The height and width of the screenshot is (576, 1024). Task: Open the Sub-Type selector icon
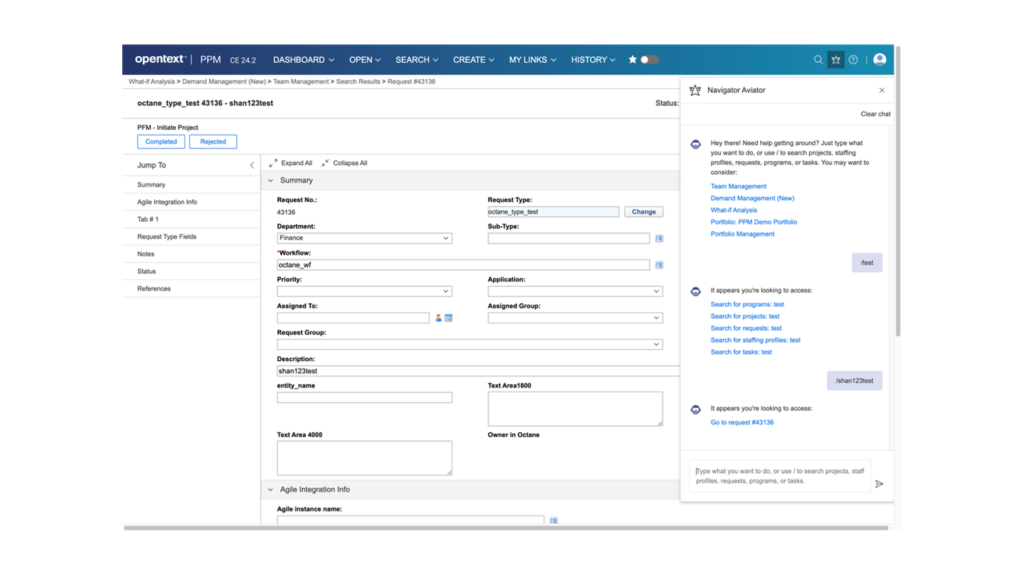coord(659,238)
